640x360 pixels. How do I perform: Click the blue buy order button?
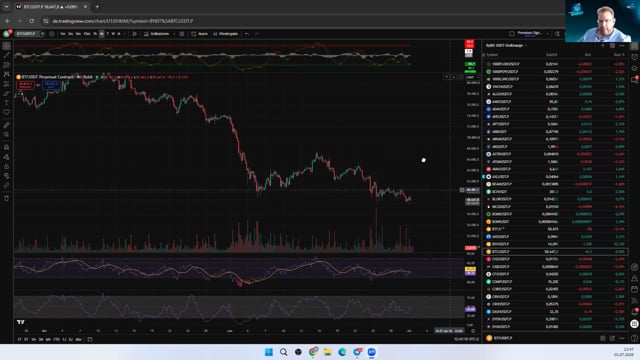[51, 85]
